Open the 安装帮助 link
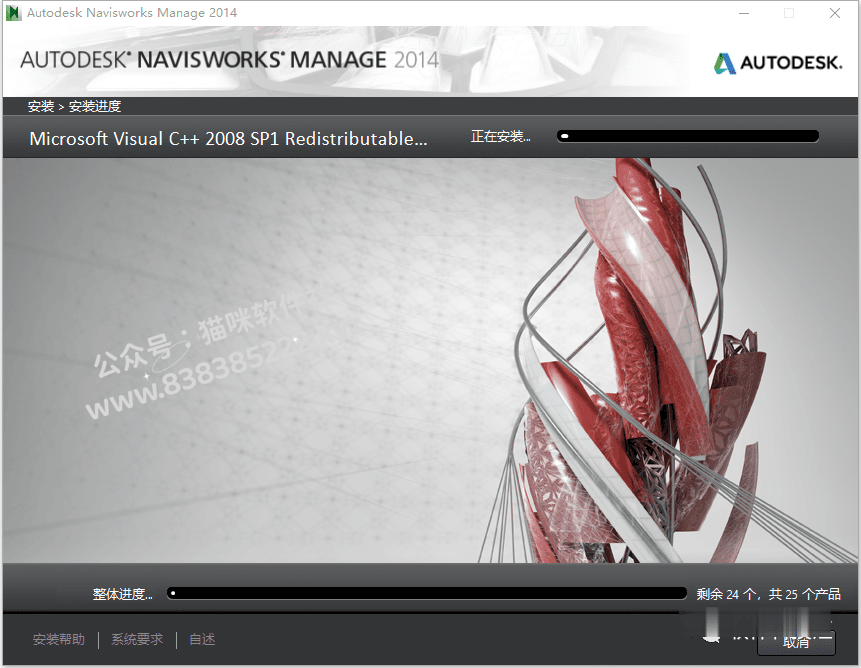This screenshot has height=668, width=861. click(59, 639)
